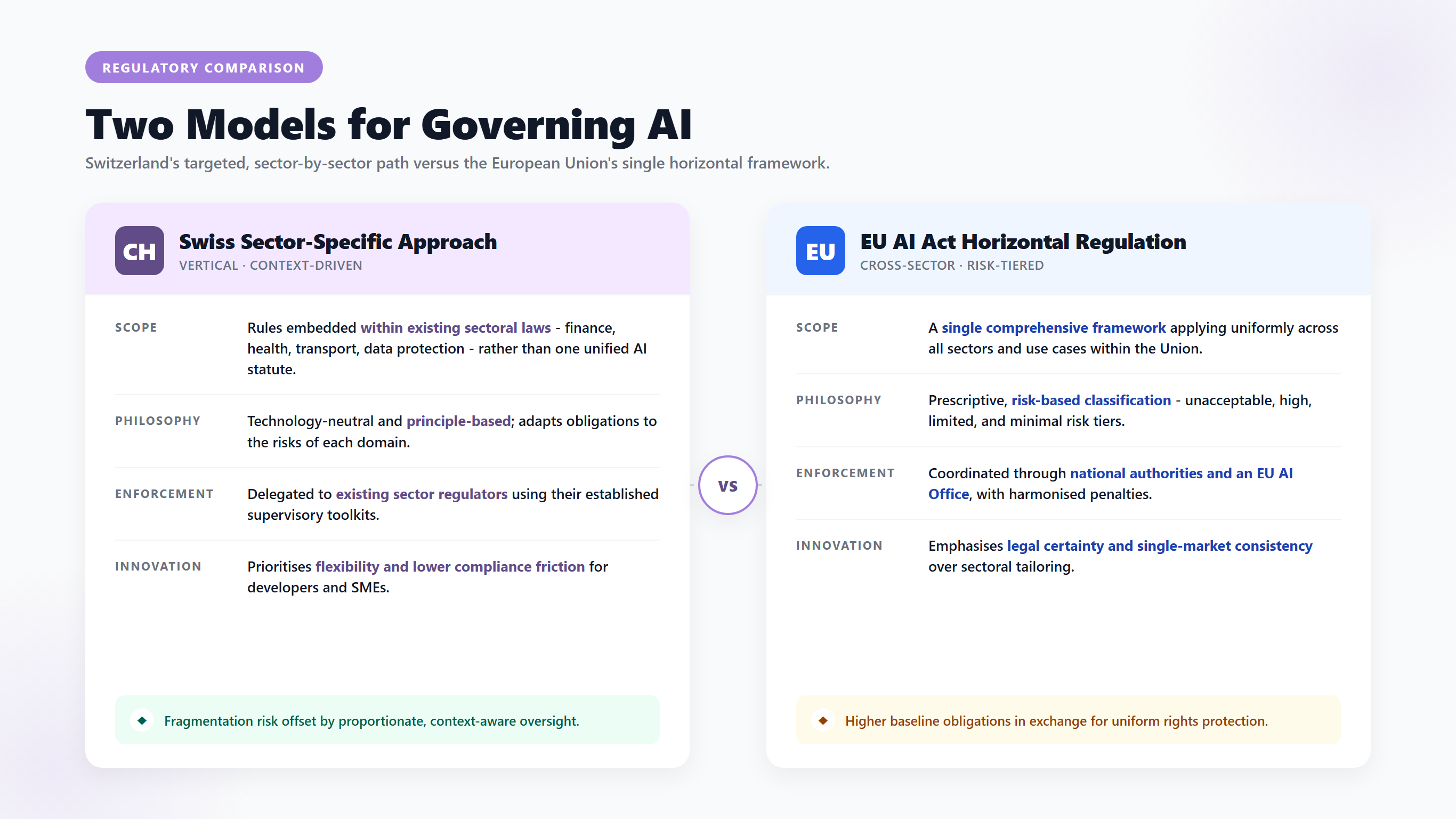Click 'CROSS-SECTOR · RISK-TIERED' subtitle
The image size is (1456, 819).
(952, 266)
